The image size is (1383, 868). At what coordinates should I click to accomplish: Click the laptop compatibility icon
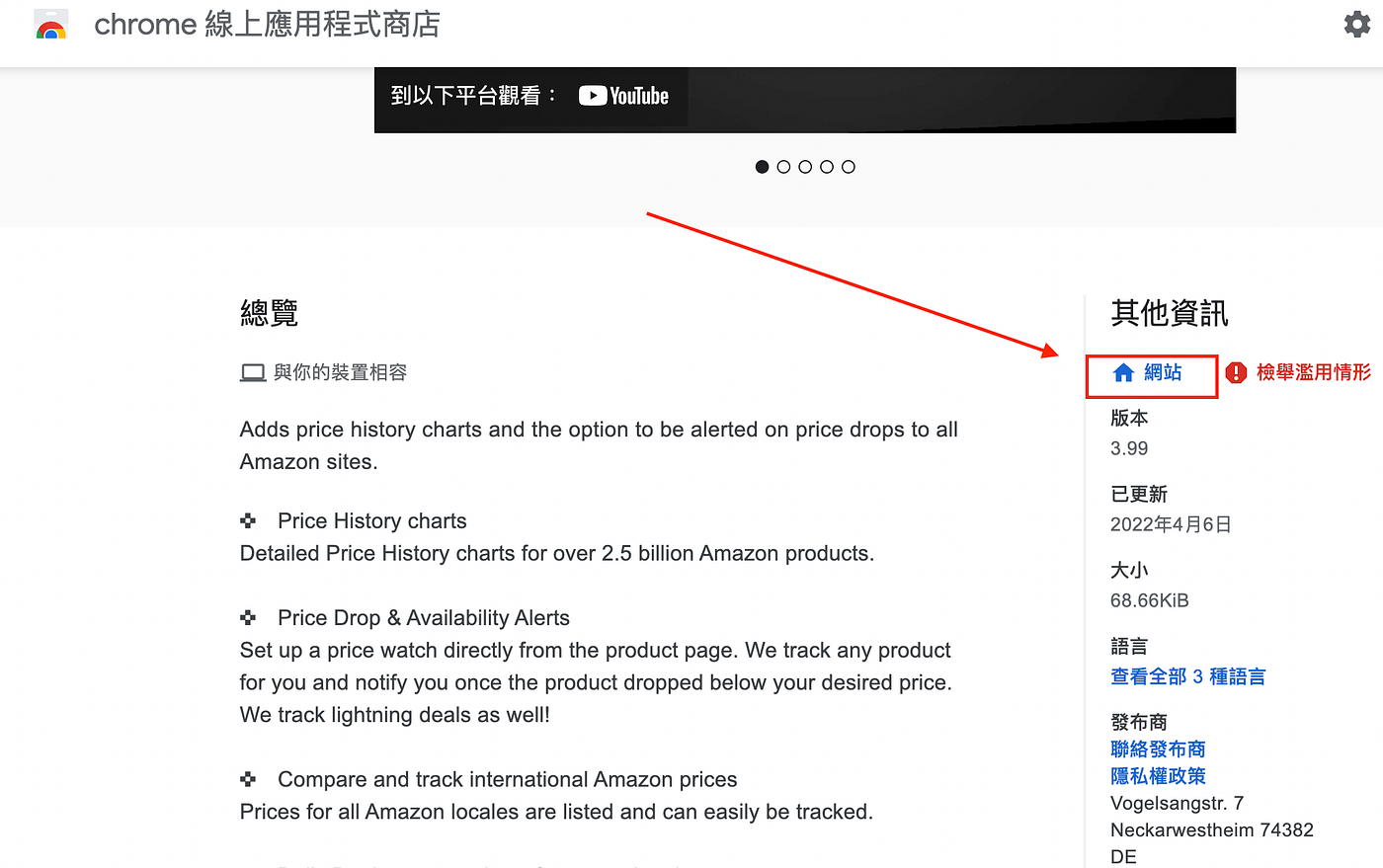point(253,372)
